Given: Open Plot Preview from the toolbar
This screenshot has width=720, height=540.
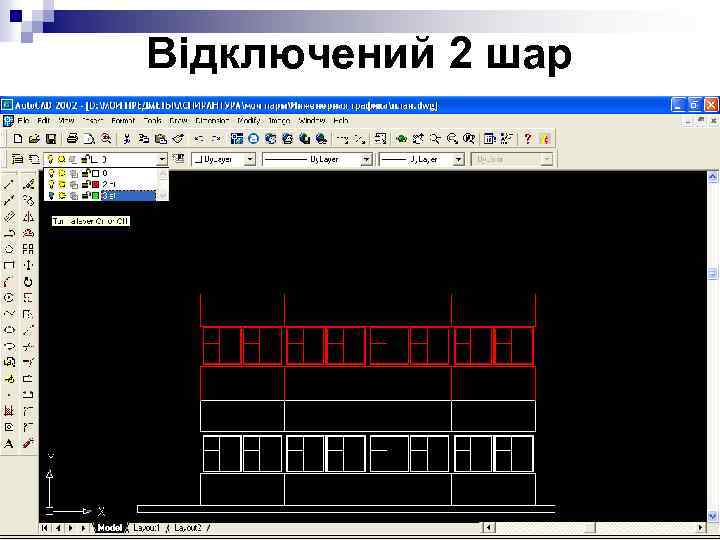Looking at the screenshot, I should click(89, 138).
